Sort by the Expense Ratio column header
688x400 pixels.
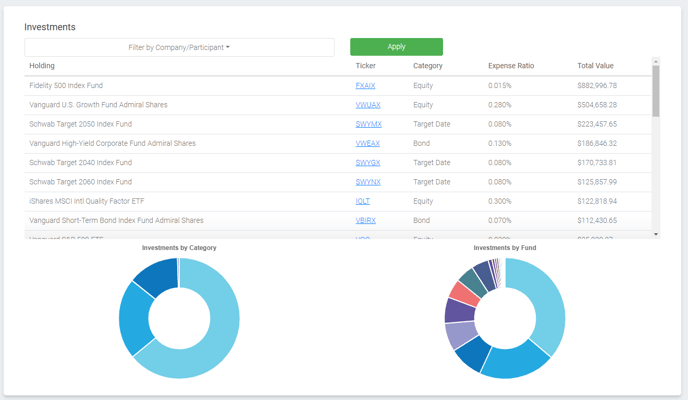click(510, 66)
